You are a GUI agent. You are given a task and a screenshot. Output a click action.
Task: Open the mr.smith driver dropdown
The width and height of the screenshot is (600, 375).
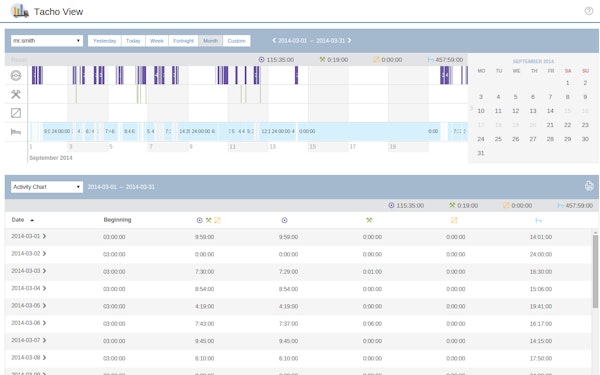(47, 41)
